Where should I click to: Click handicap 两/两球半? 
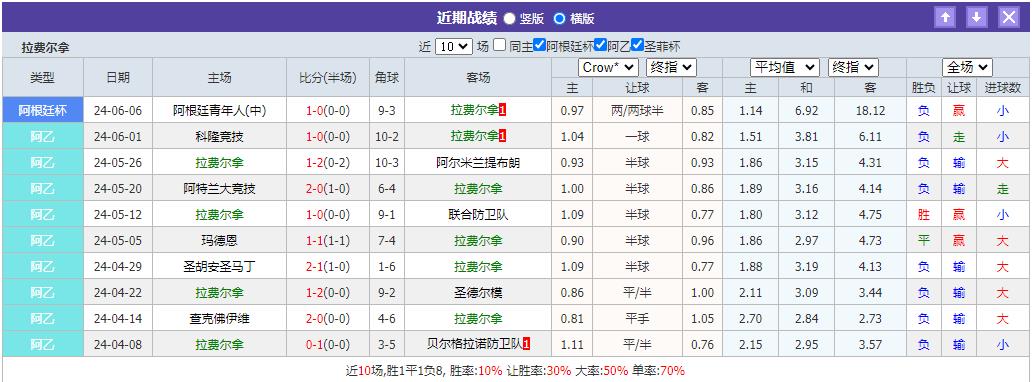636,111
